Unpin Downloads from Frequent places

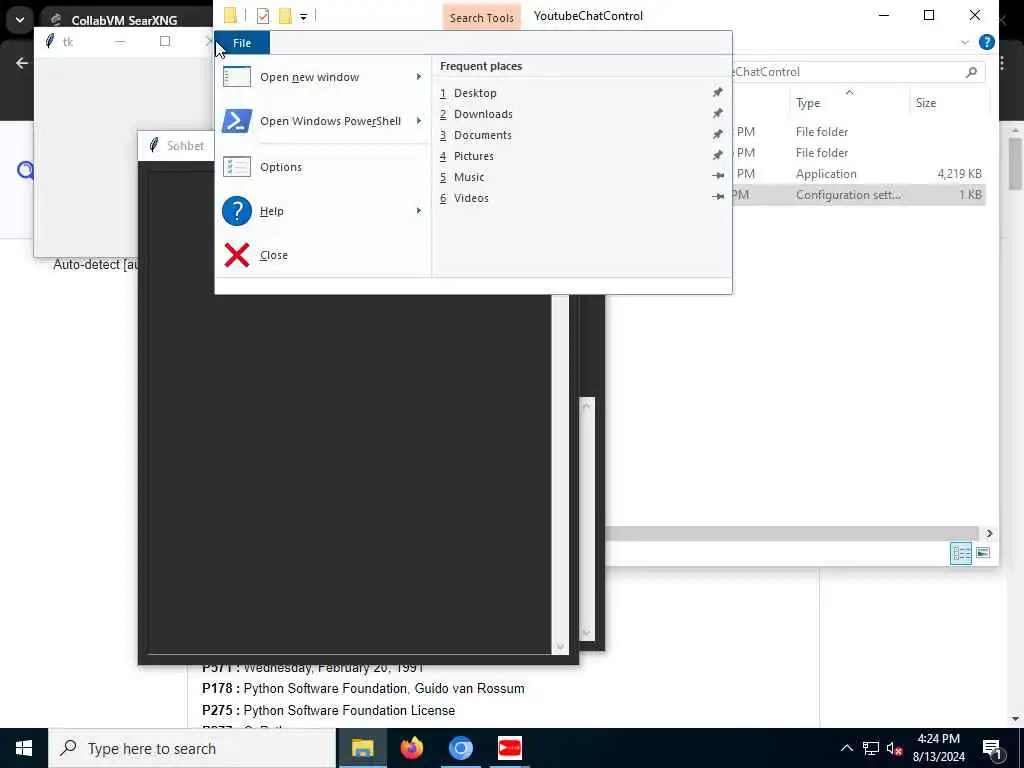point(718,114)
